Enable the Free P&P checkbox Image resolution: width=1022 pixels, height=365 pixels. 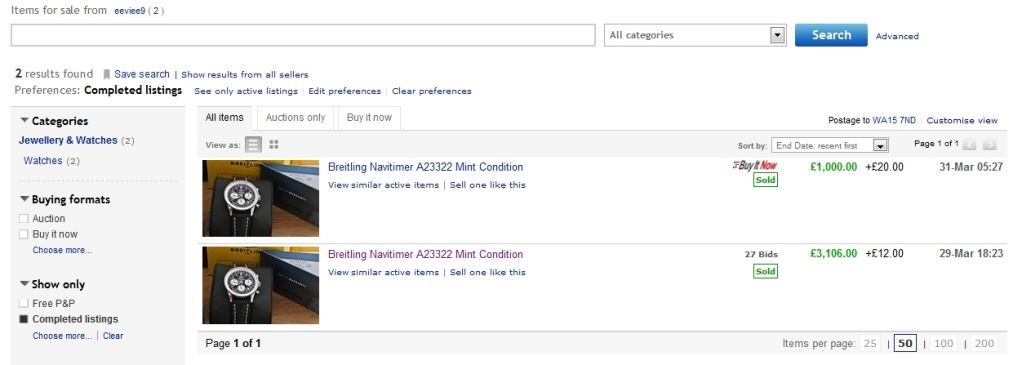pyautogui.click(x=24, y=303)
